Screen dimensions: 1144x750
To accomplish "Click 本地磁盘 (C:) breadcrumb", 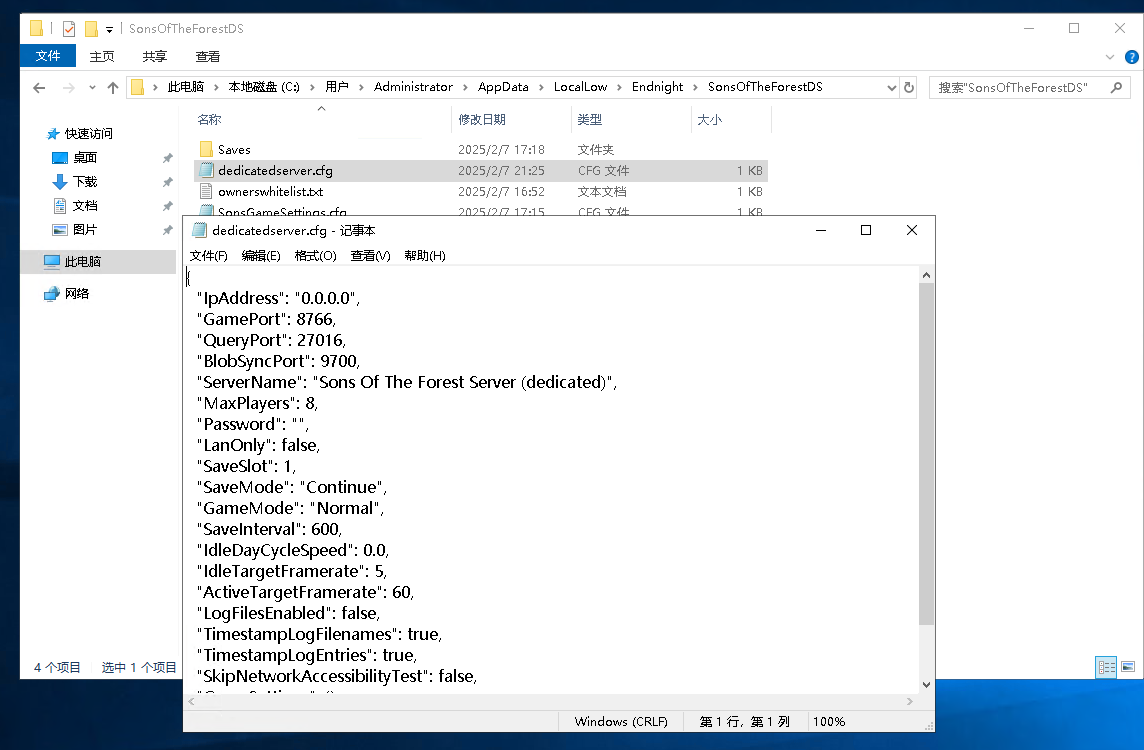I will 263,87.
